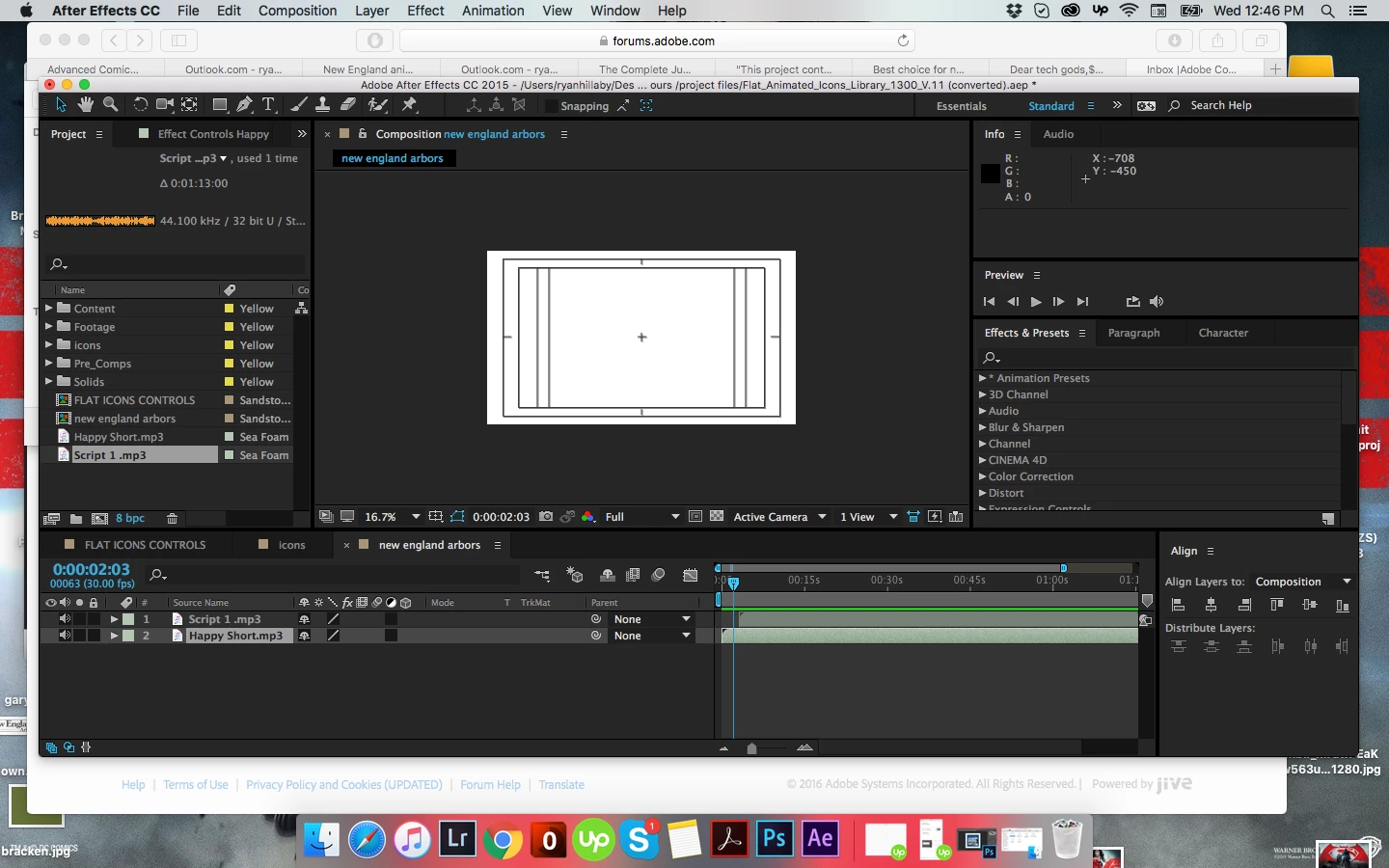Expand the Content folder in Project panel
The image size is (1389, 868).
49,309
